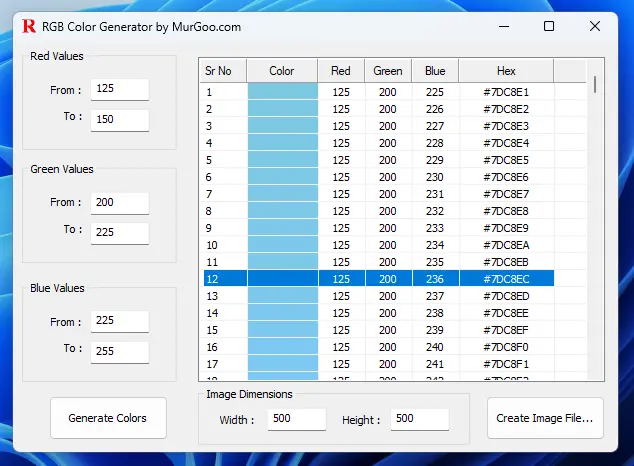The width and height of the screenshot is (634, 466).
Task: Click the image Height input field
Action: pos(420,419)
